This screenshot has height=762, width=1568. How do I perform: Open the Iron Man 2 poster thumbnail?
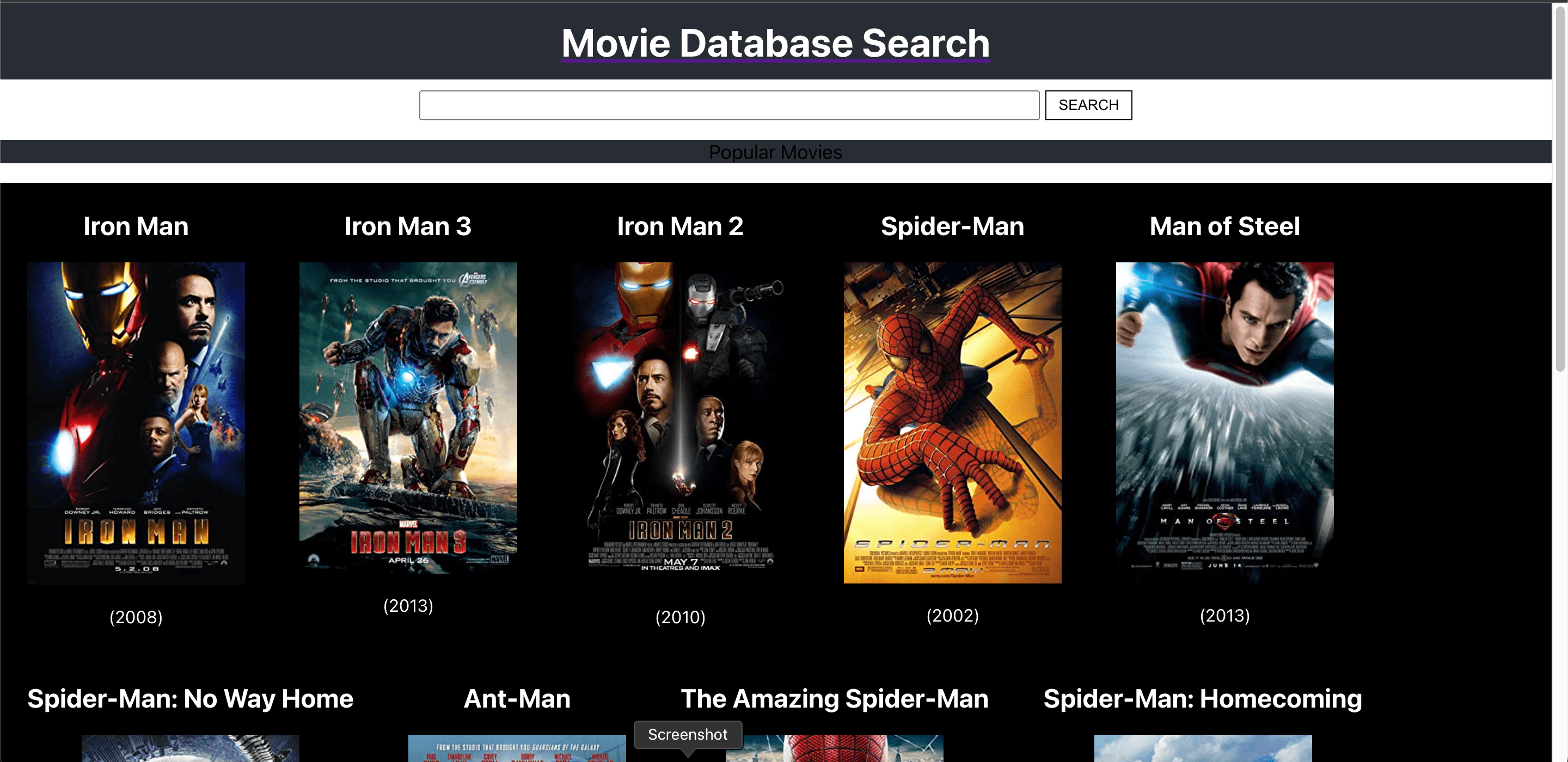(680, 423)
